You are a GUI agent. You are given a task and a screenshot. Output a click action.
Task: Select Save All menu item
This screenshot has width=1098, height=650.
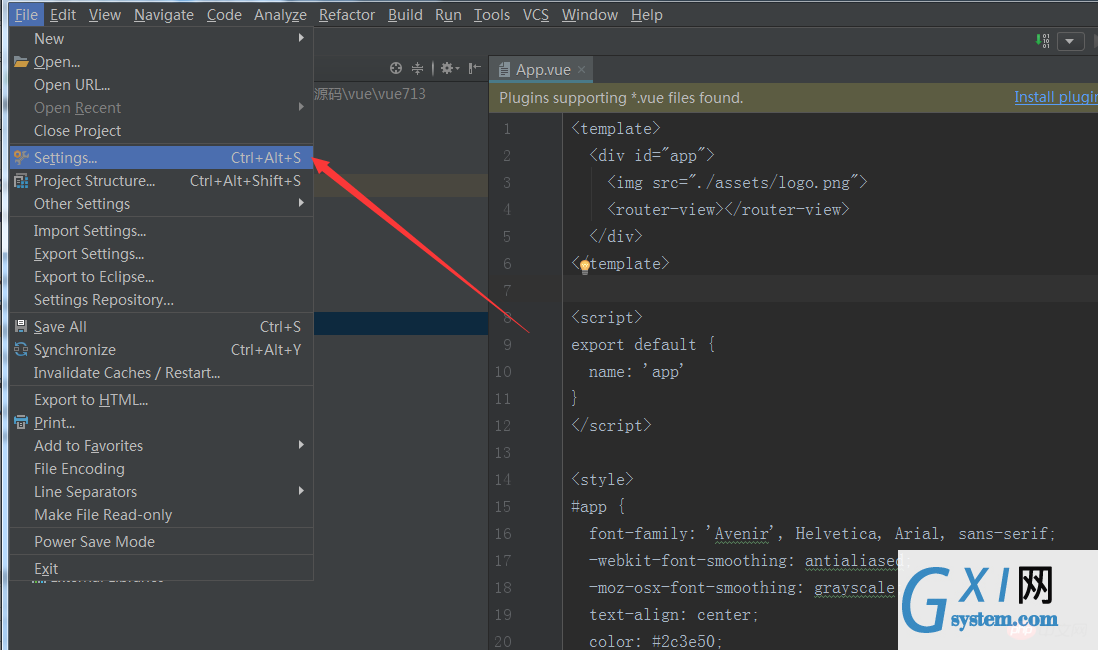(x=162, y=326)
